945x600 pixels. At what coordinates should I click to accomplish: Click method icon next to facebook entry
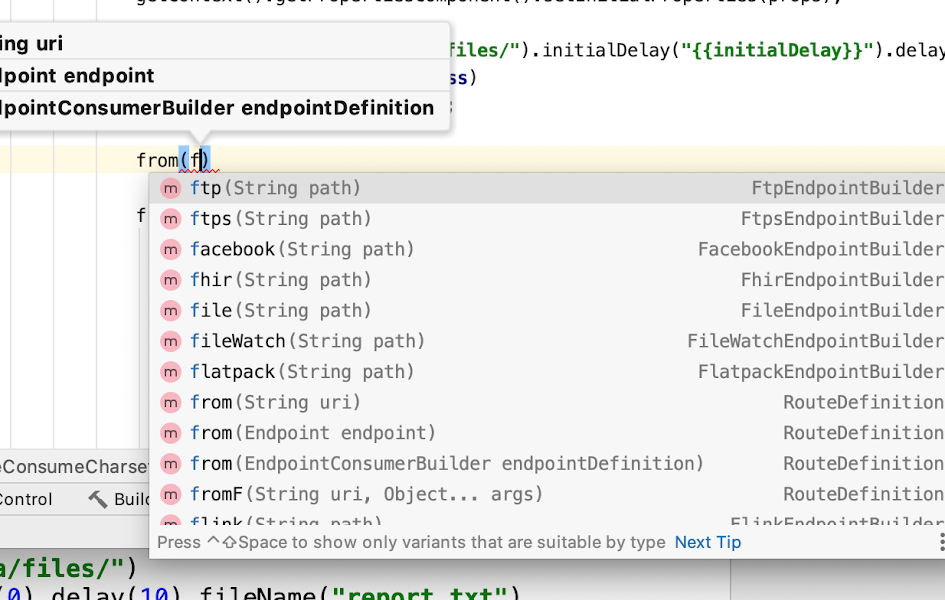point(171,249)
